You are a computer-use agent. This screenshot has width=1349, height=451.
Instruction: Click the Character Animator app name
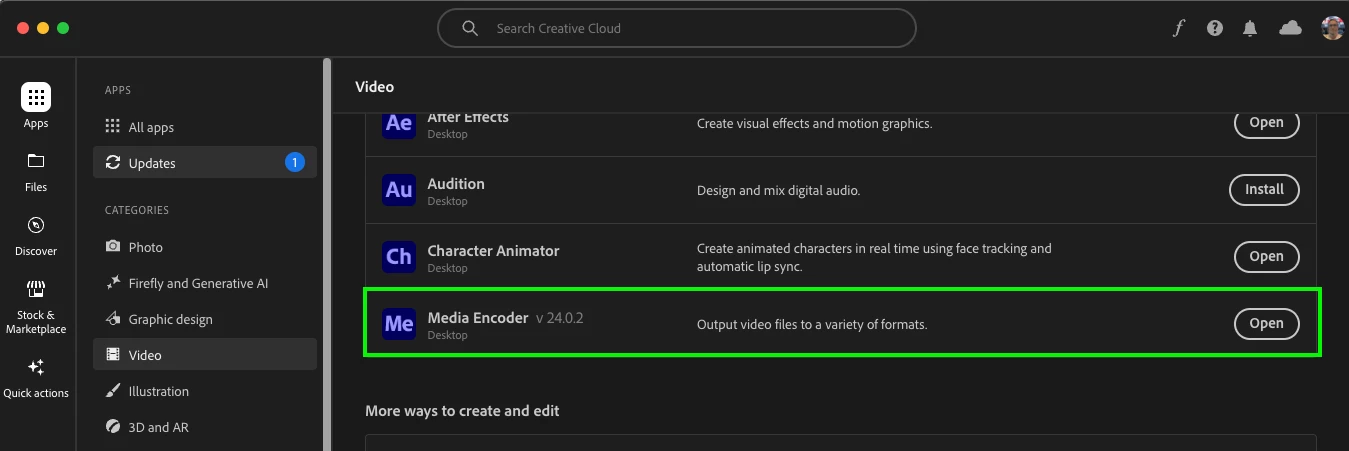494,251
